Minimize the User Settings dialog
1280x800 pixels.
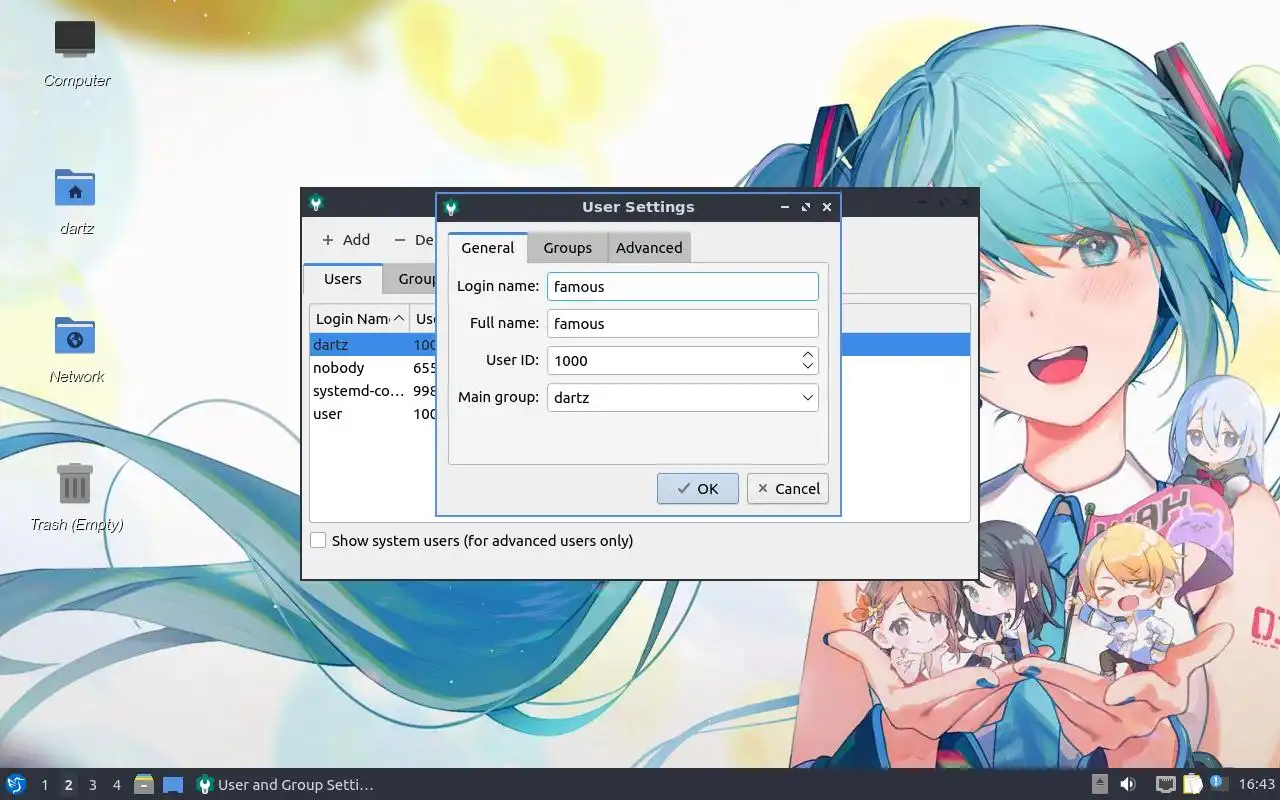[x=785, y=207]
